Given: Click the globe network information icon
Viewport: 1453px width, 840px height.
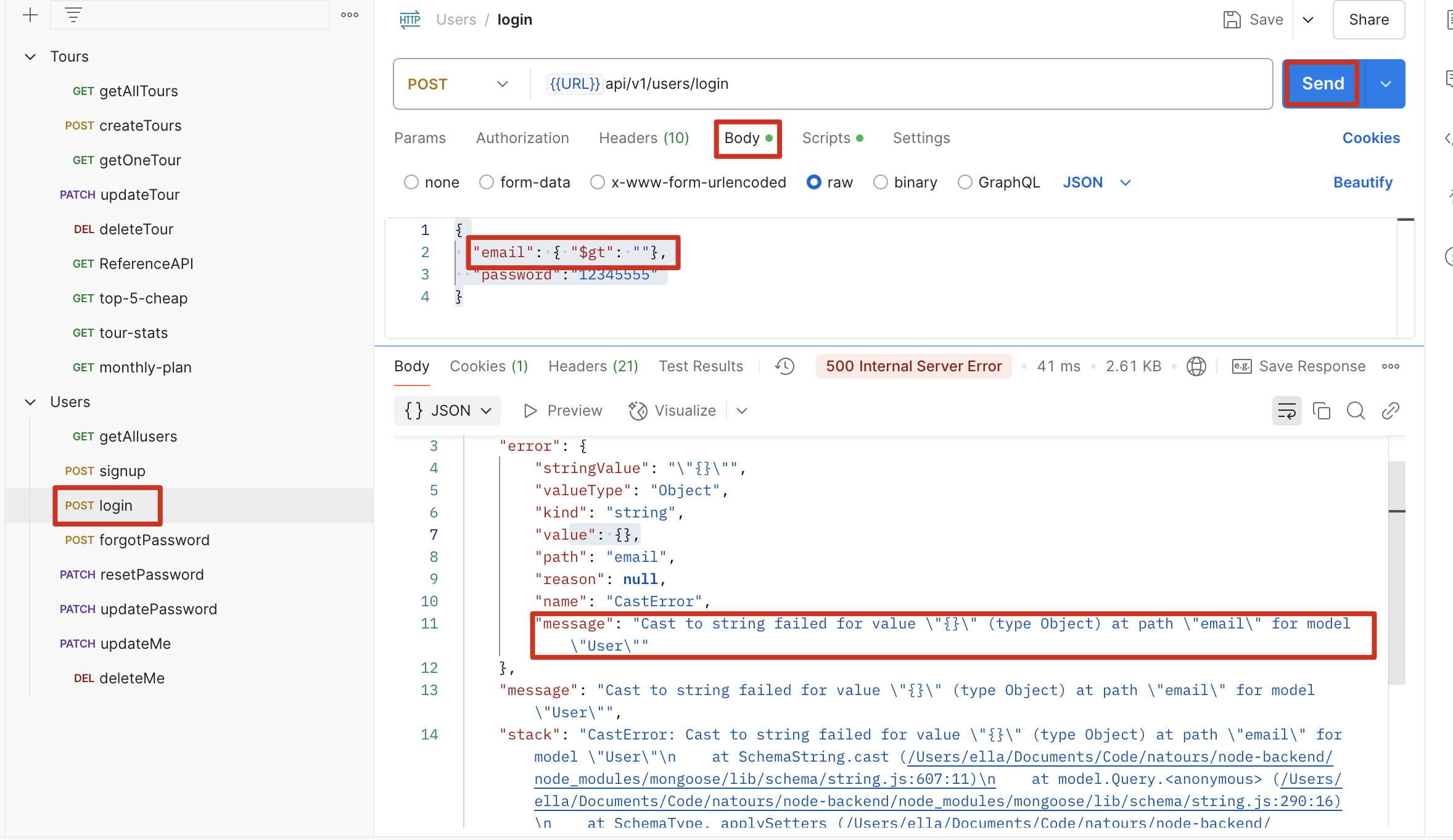Looking at the screenshot, I should tap(1196, 366).
